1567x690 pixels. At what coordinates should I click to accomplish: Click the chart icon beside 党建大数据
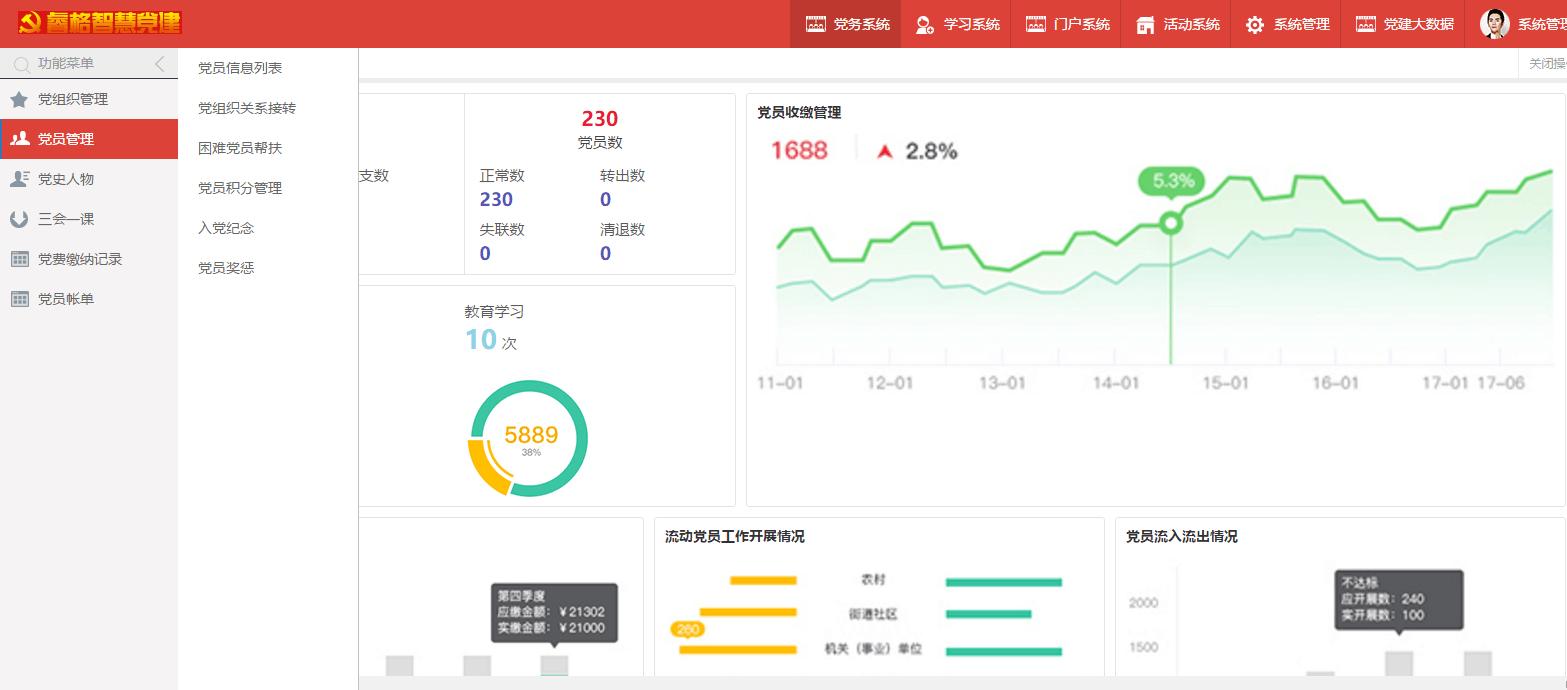coord(1366,24)
